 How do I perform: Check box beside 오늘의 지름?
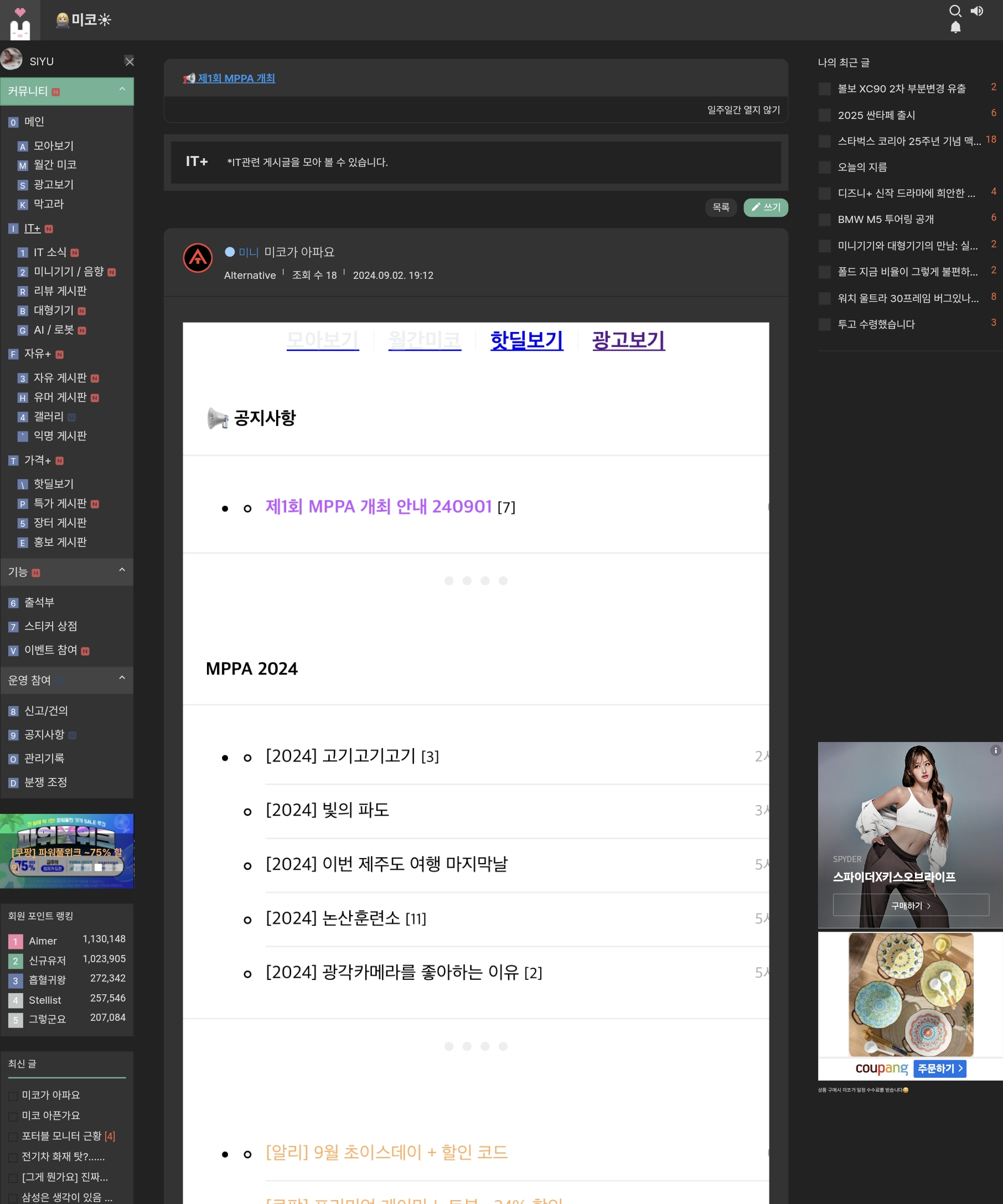(x=825, y=168)
